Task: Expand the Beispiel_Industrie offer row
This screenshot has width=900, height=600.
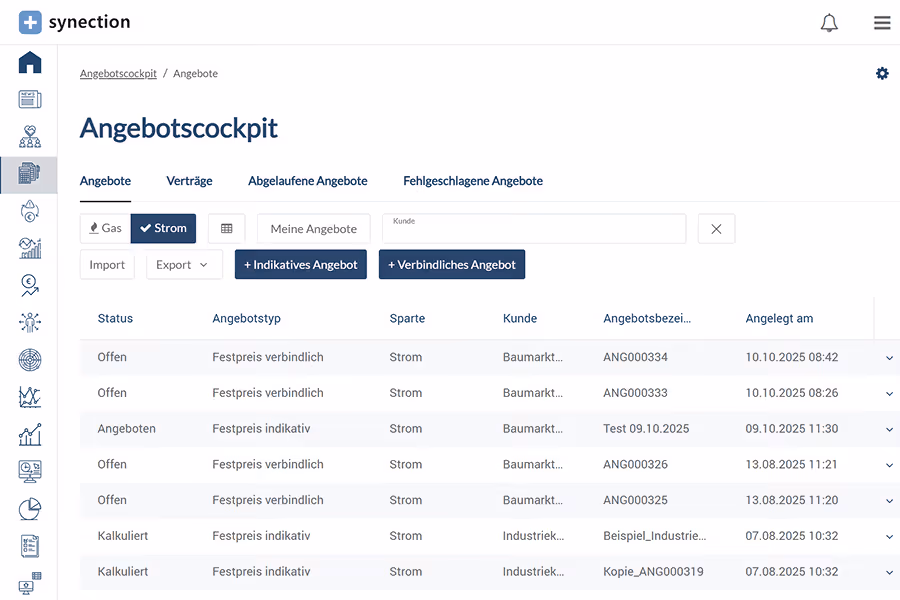Action: 888,536
